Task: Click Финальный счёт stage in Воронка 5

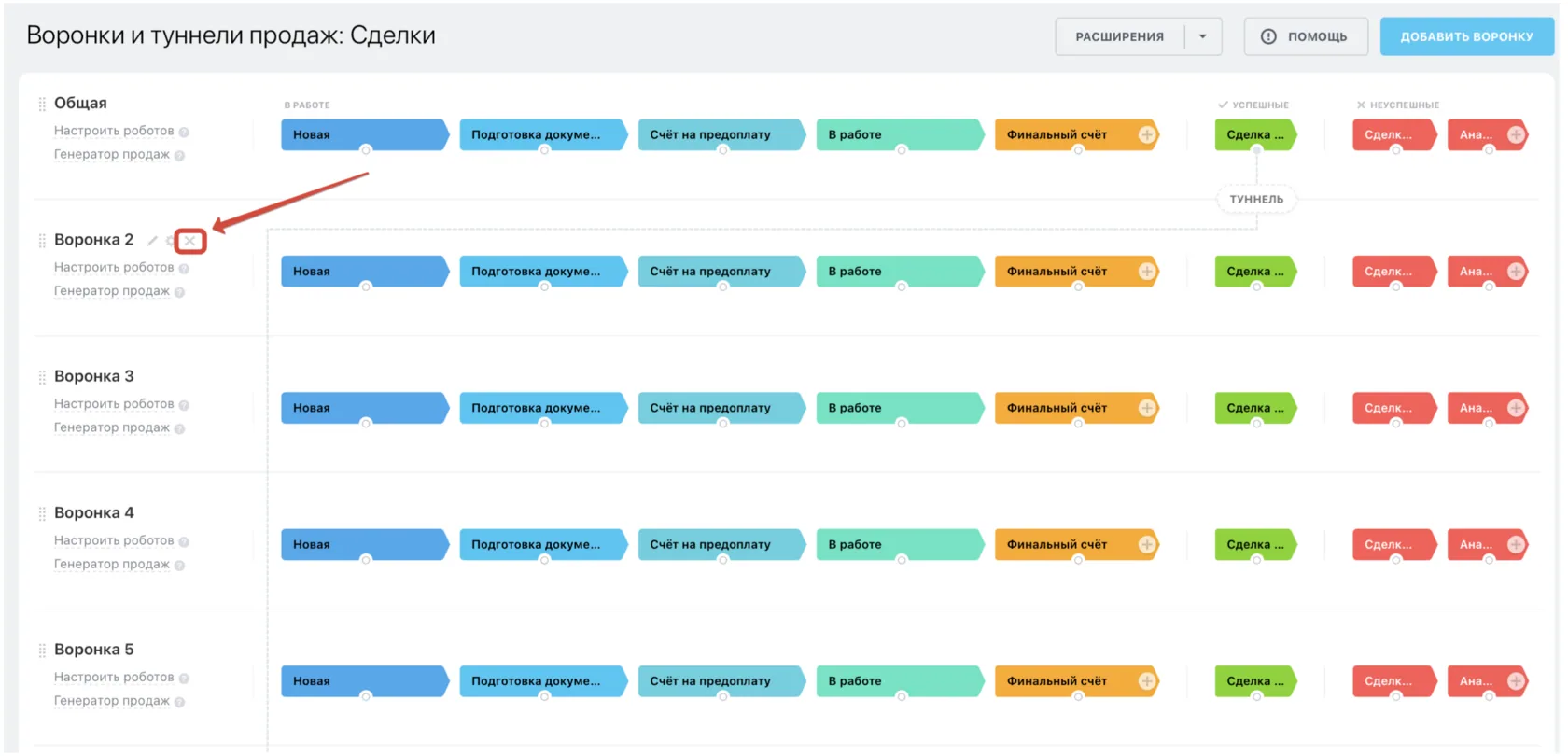Action: click(1077, 681)
